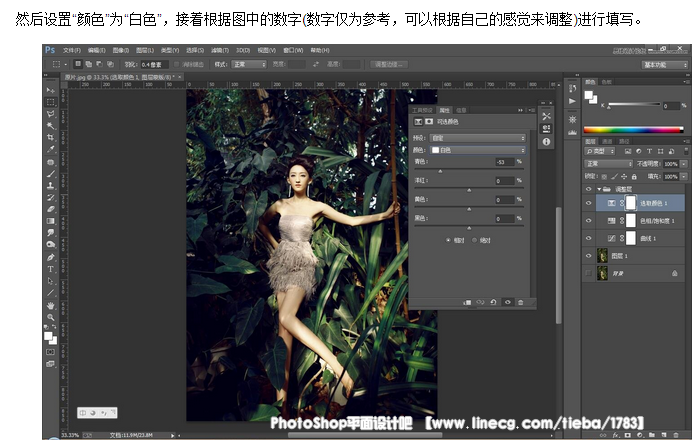This screenshot has height=440, width=694.
Task: Toggle Quick Mask mode in the toolbox
Action: click(50, 352)
